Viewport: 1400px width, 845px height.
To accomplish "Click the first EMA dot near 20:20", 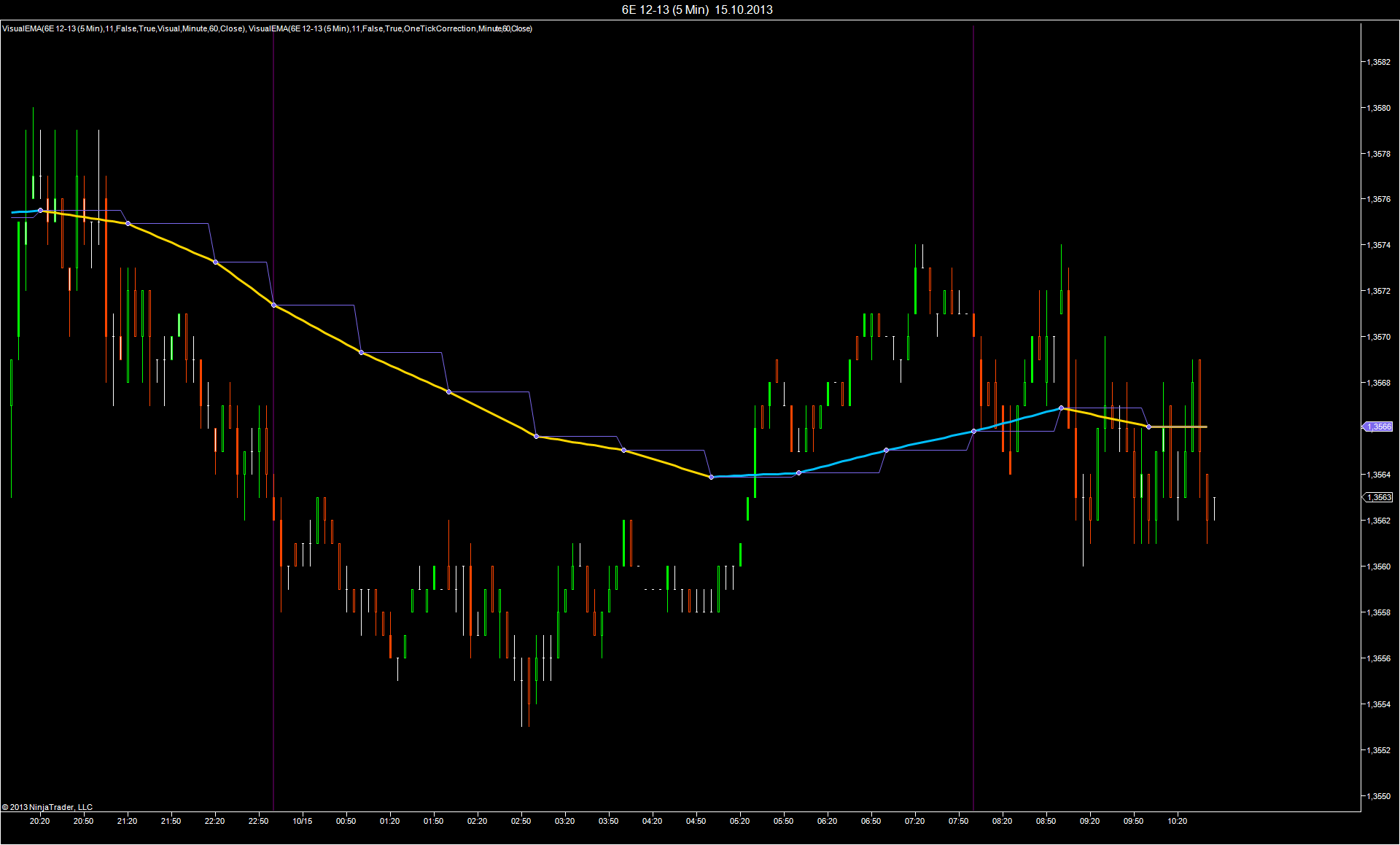I will [x=40, y=210].
